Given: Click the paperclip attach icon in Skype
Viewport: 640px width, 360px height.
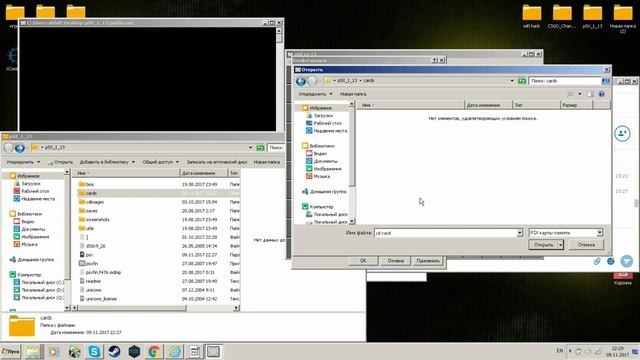Looking at the screenshot, I should 597,261.
